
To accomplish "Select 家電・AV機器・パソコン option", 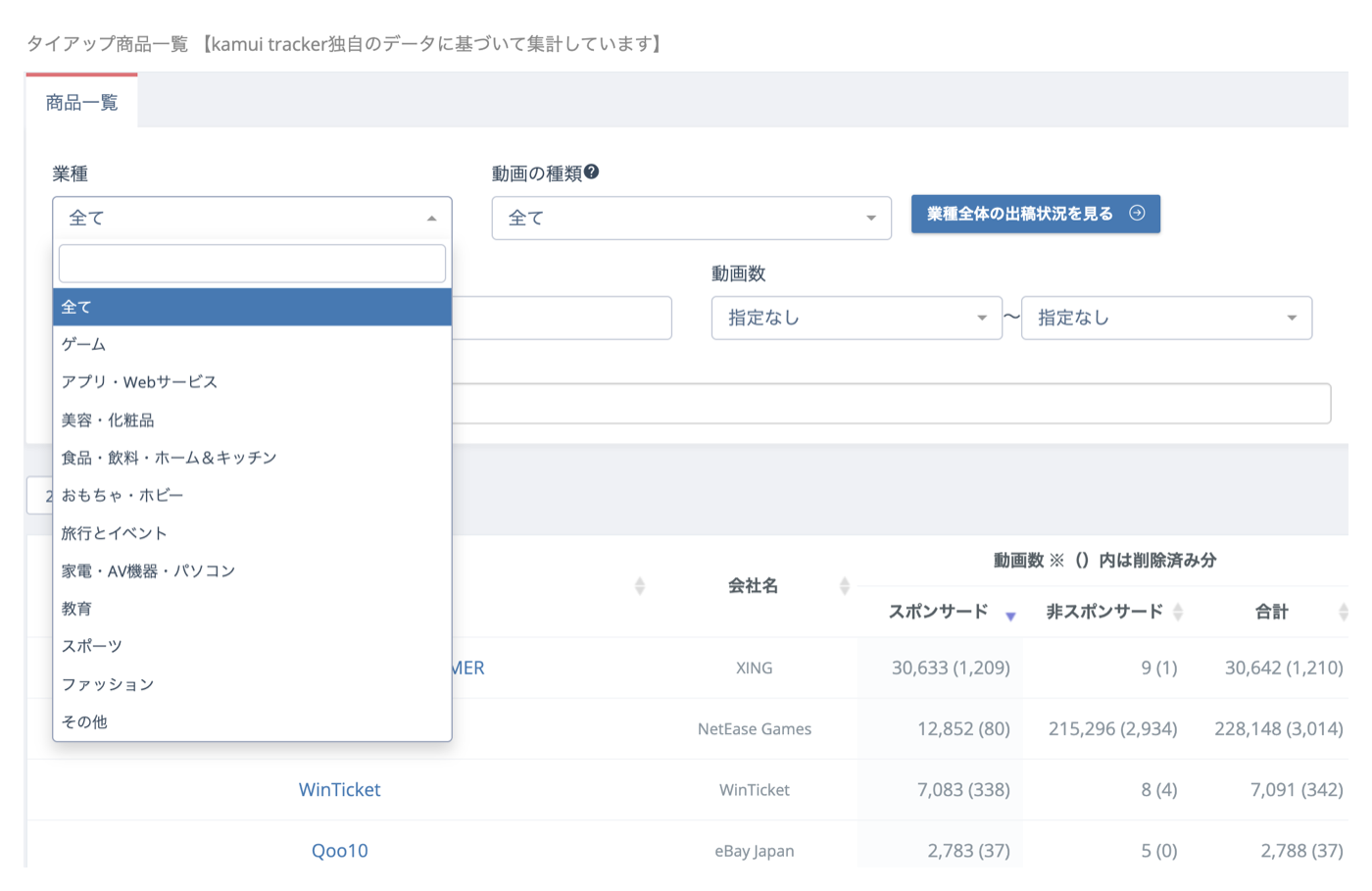I will point(252,570).
